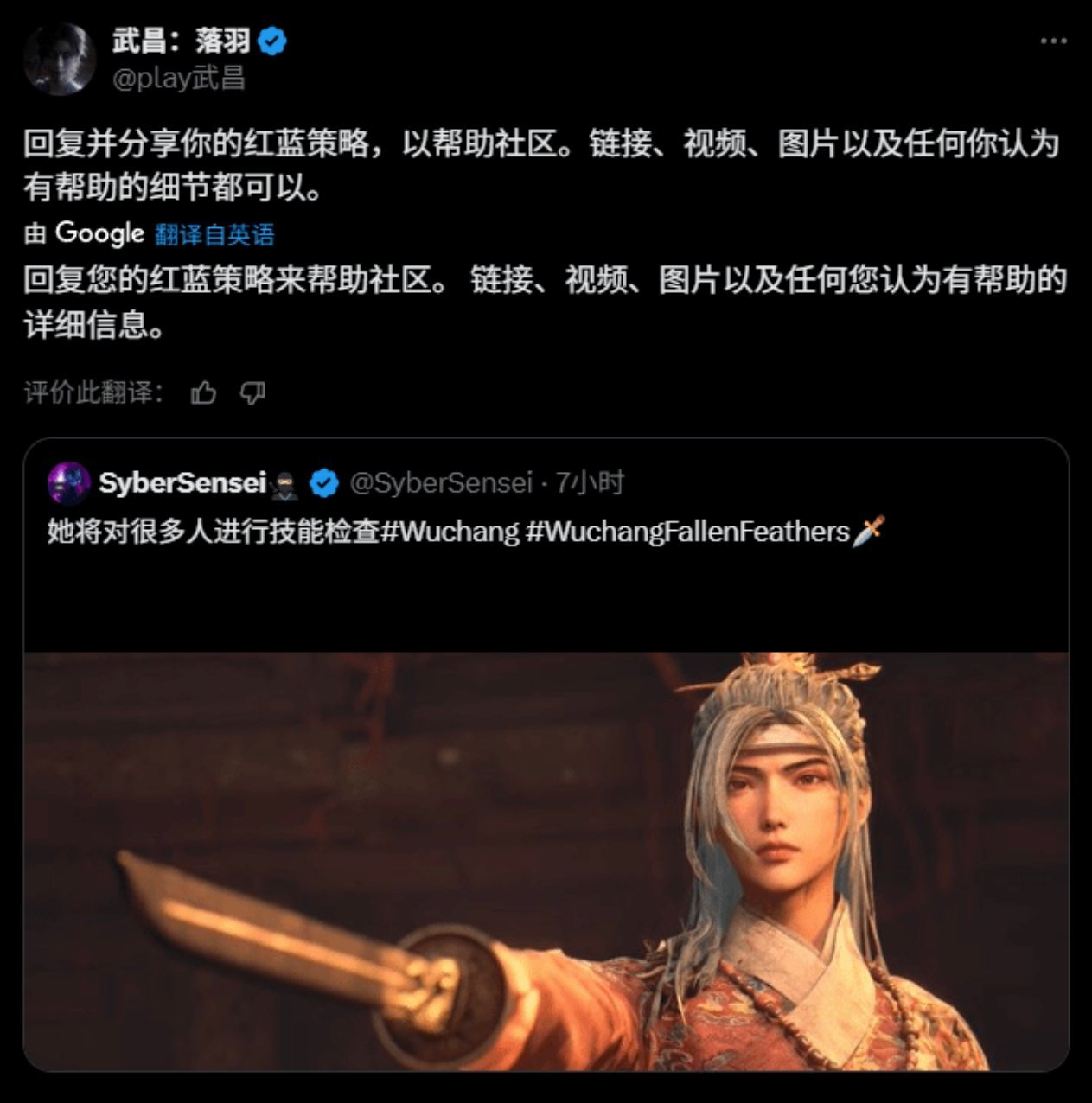Click the 武昌:落羽 profile avatar

[x=59, y=58]
